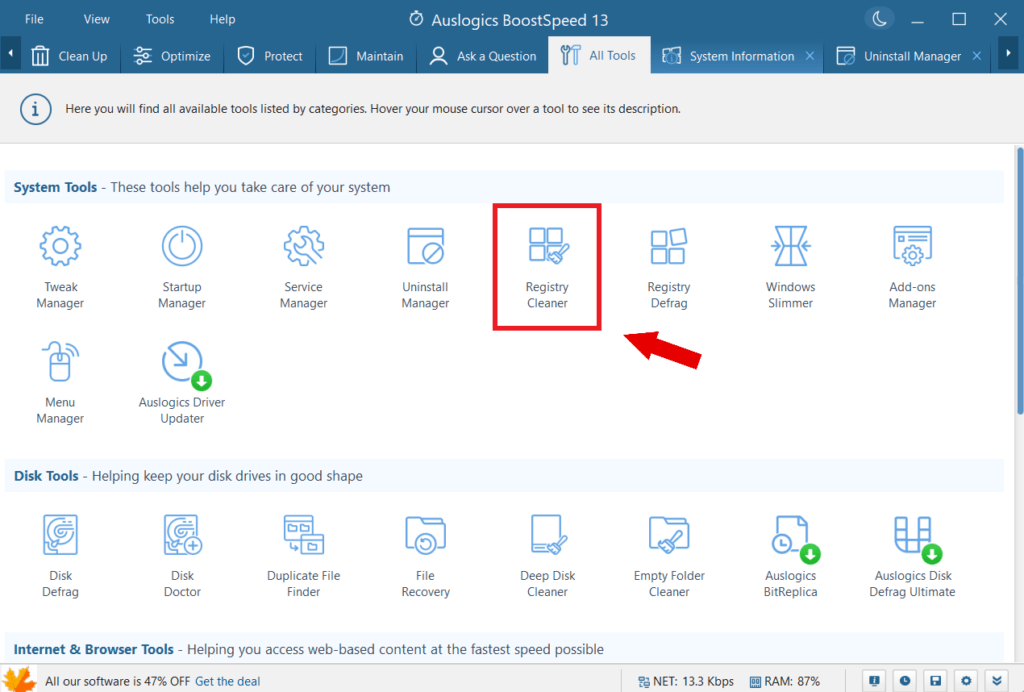Open the settings gear in the status bar
The image size is (1024, 692).
(965, 680)
